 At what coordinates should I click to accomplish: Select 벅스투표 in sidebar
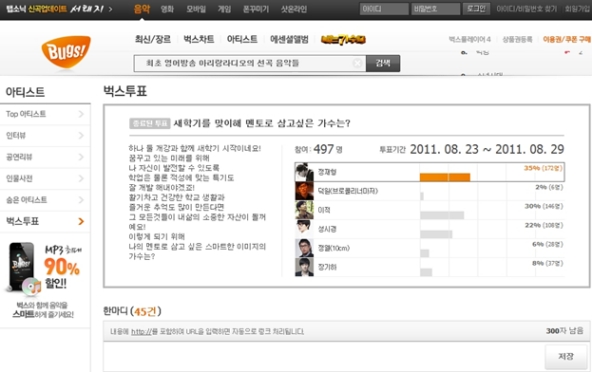pyautogui.click(x=22, y=221)
